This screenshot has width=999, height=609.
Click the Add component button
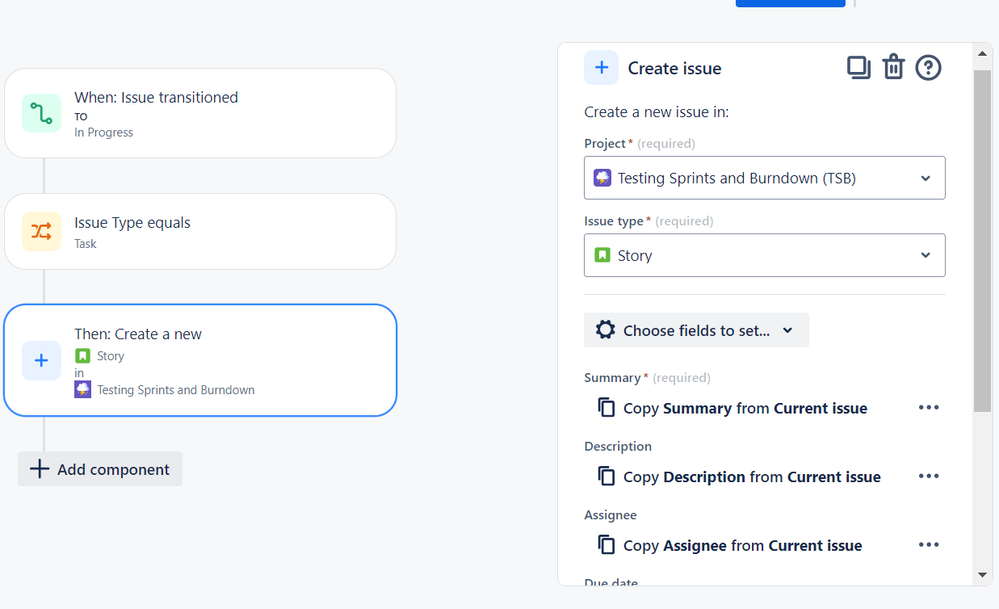pos(99,468)
